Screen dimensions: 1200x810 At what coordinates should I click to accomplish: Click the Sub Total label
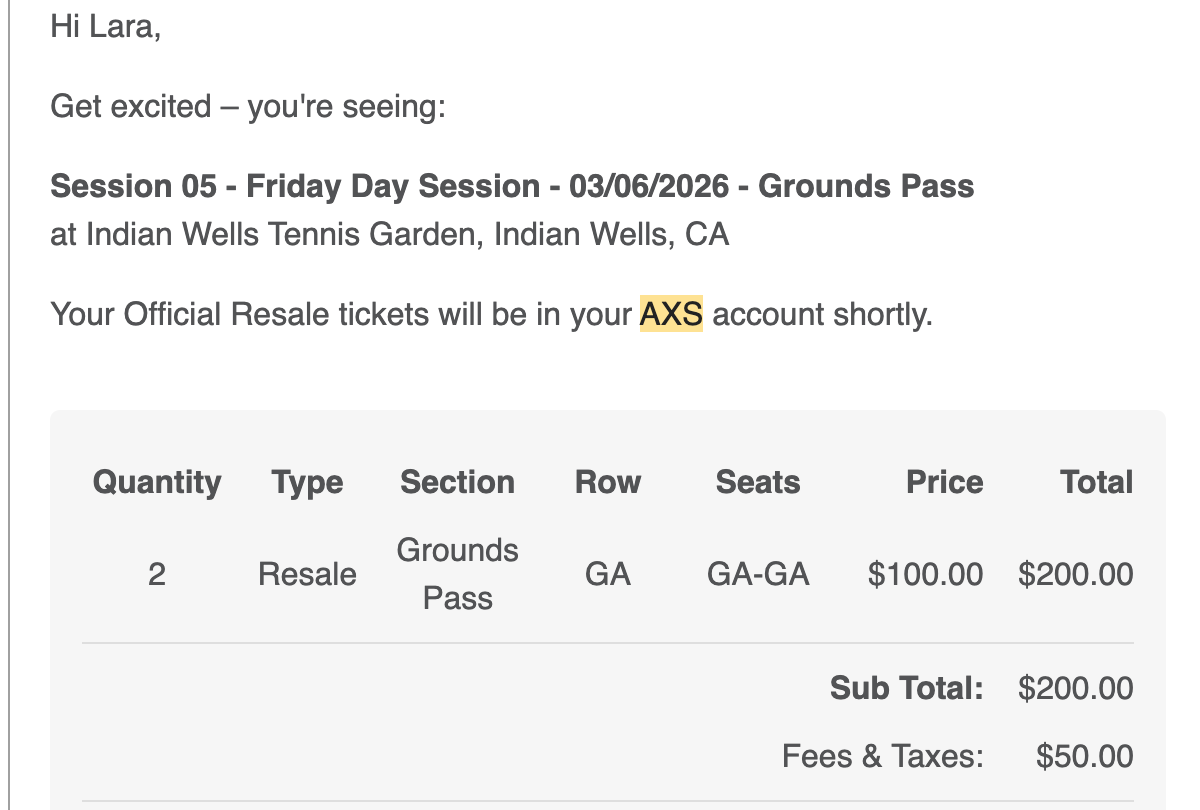(x=906, y=688)
